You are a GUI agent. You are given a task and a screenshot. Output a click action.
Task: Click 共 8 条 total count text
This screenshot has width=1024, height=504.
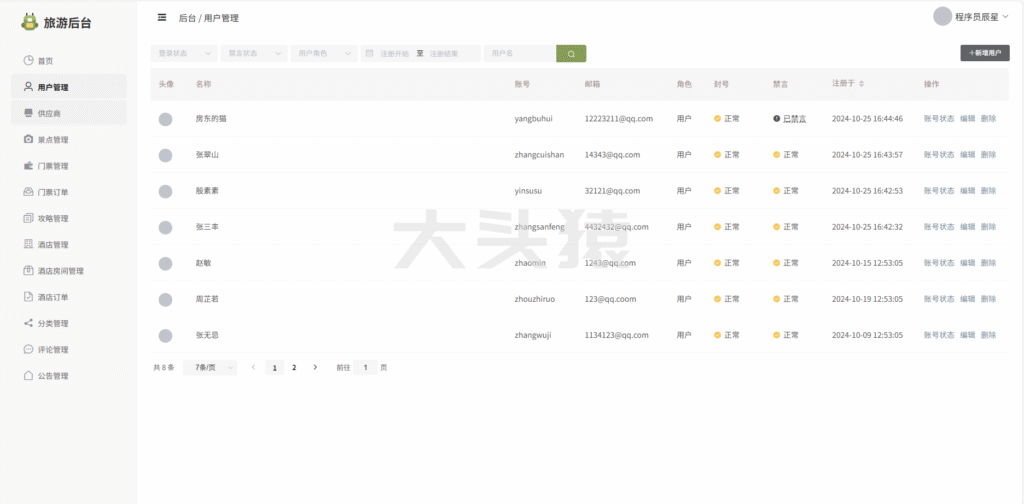tap(164, 368)
